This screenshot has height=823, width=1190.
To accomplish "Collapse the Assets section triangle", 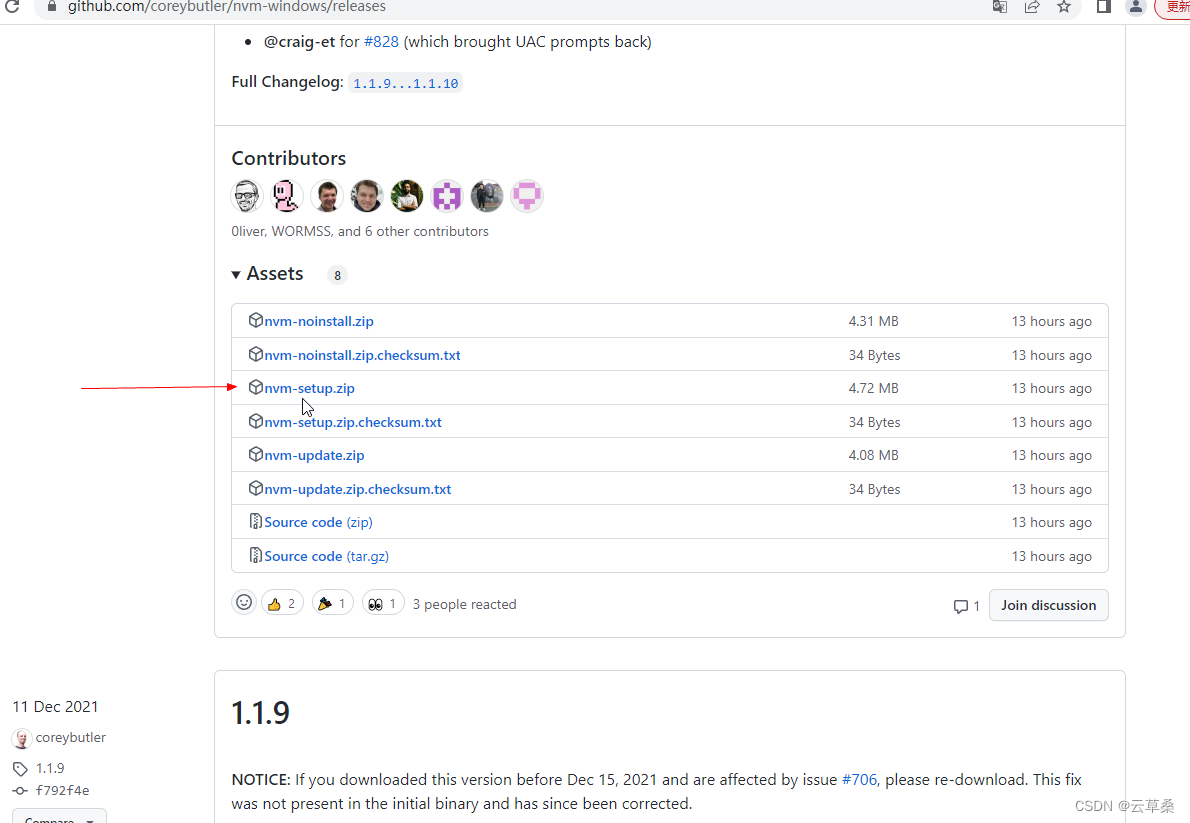I will 236,275.
